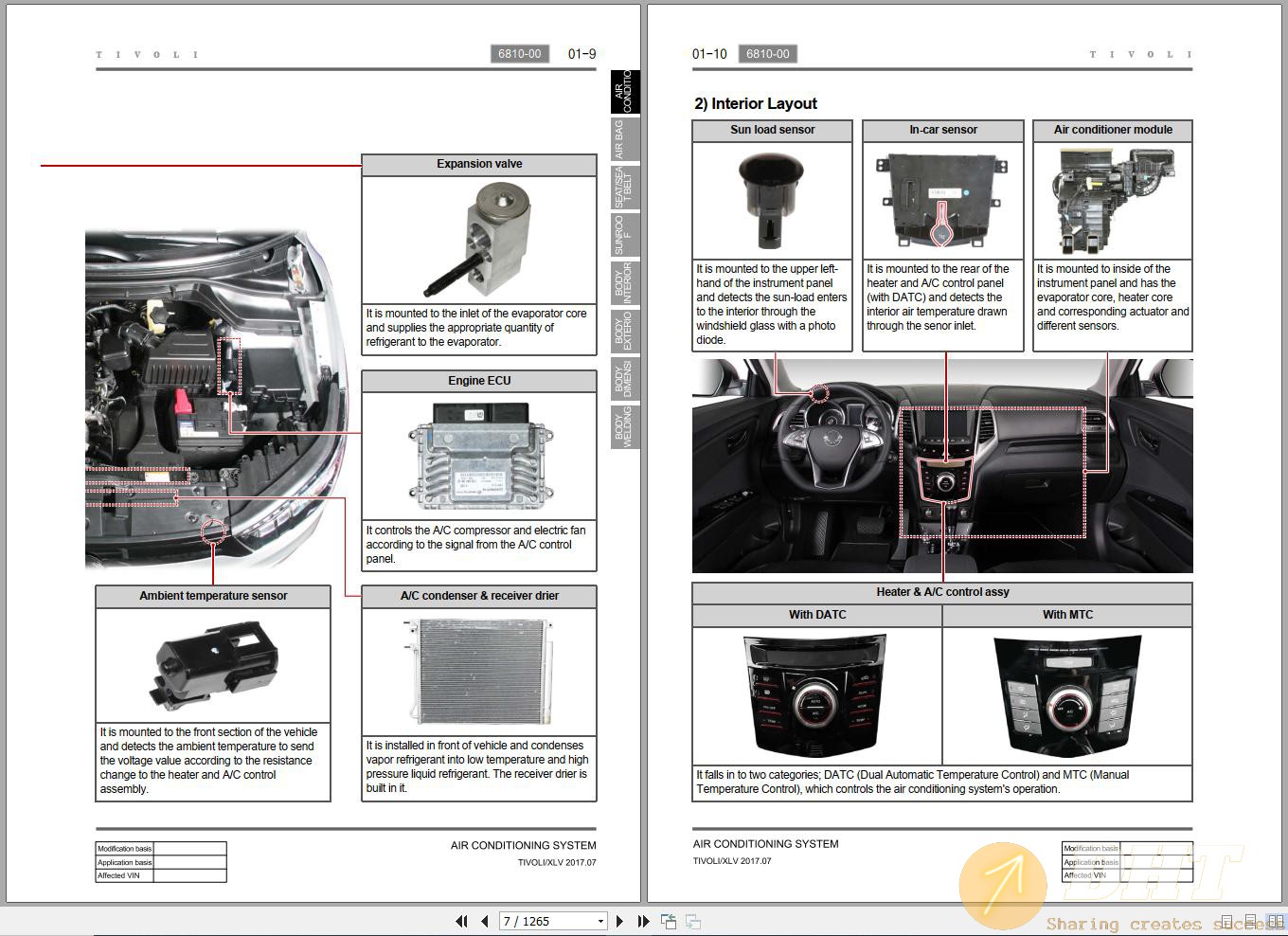1288x936 pixels.
Task: Click the 'With MTC' column header
Action: point(1067,615)
